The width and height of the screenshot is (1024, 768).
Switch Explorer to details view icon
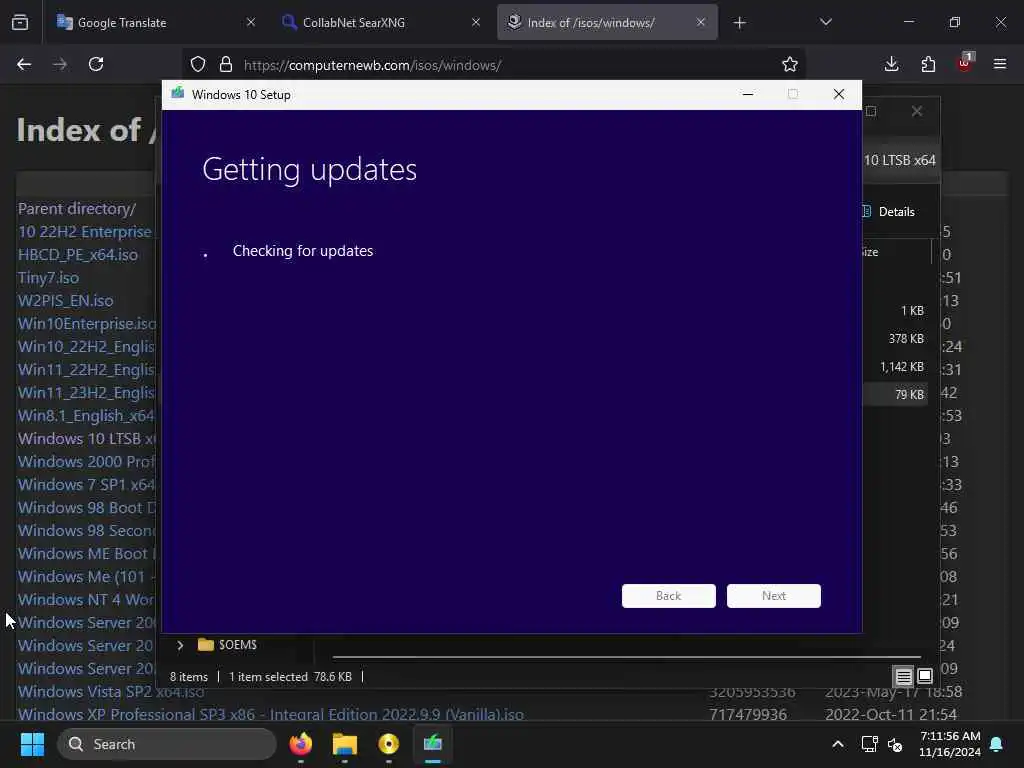coord(903,677)
